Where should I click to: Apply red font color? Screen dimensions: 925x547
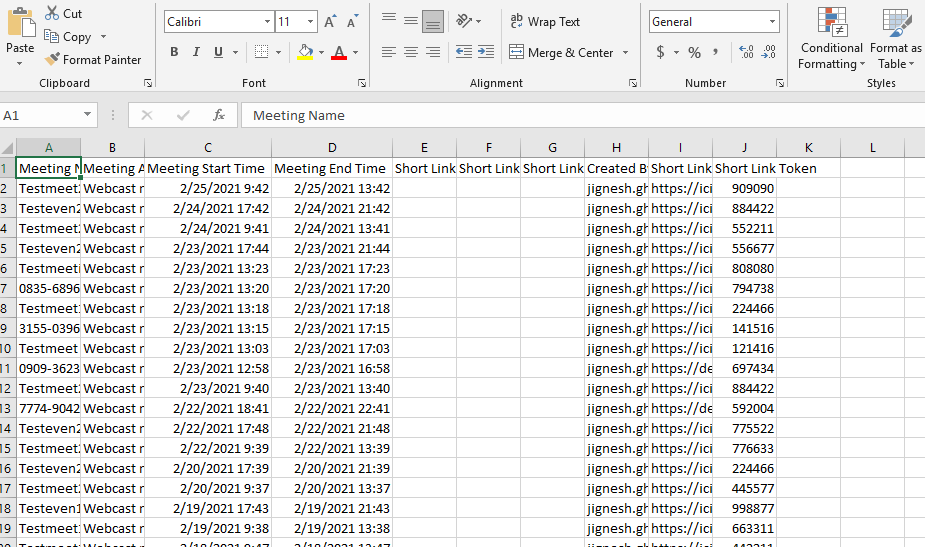coord(339,52)
